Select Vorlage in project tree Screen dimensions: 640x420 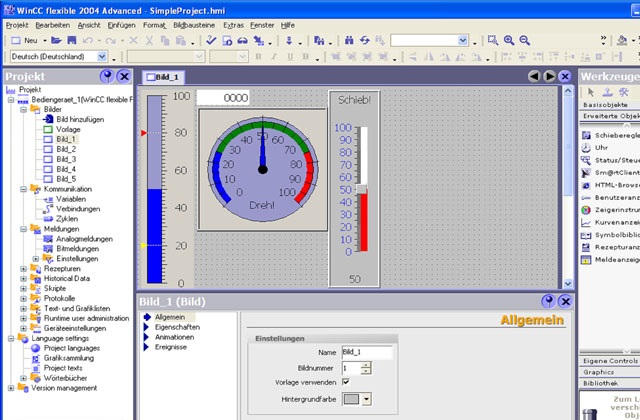point(68,129)
